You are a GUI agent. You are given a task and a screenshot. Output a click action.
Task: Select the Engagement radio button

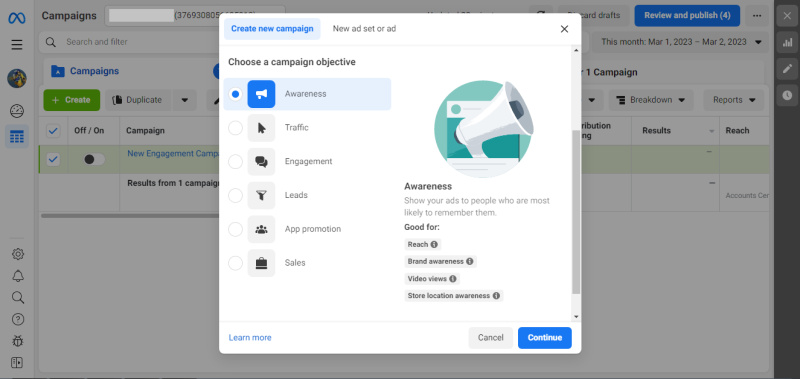[235, 162]
